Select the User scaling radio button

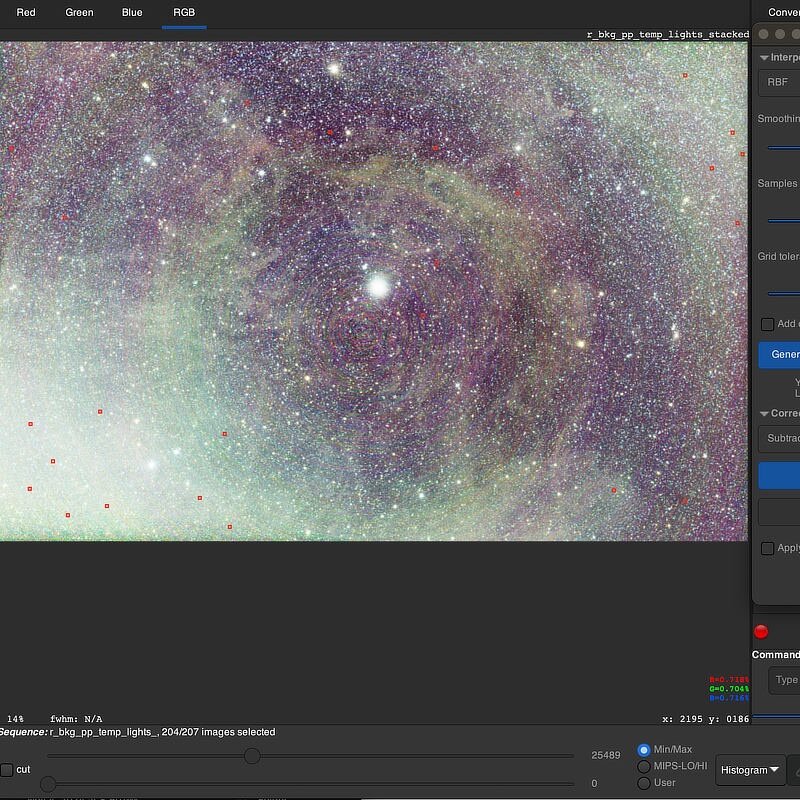click(645, 783)
